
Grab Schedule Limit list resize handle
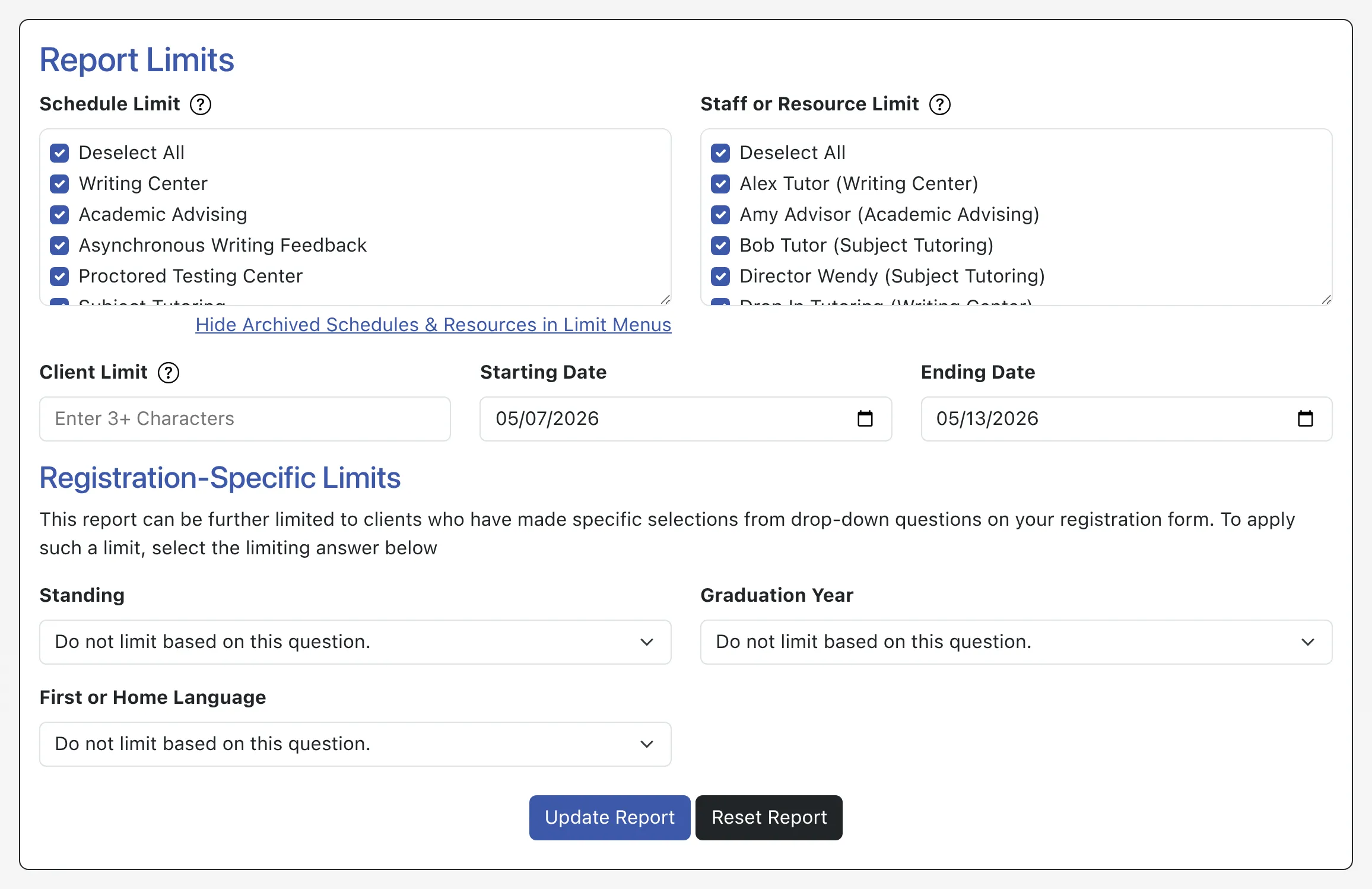(x=665, y=300)
